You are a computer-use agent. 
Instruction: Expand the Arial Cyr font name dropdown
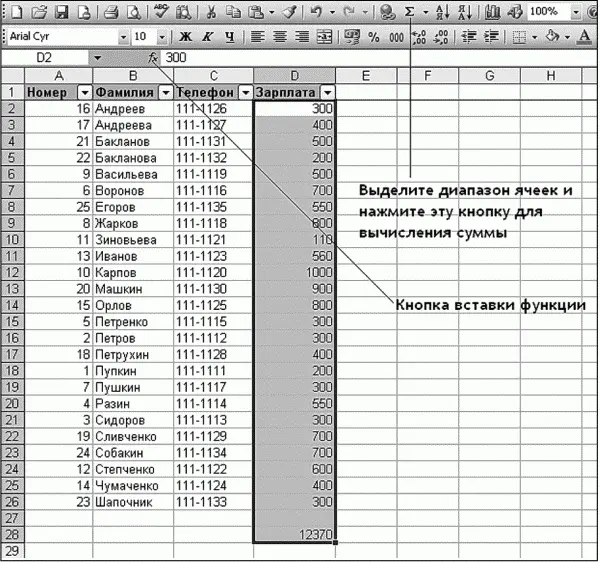click(123, 37)
